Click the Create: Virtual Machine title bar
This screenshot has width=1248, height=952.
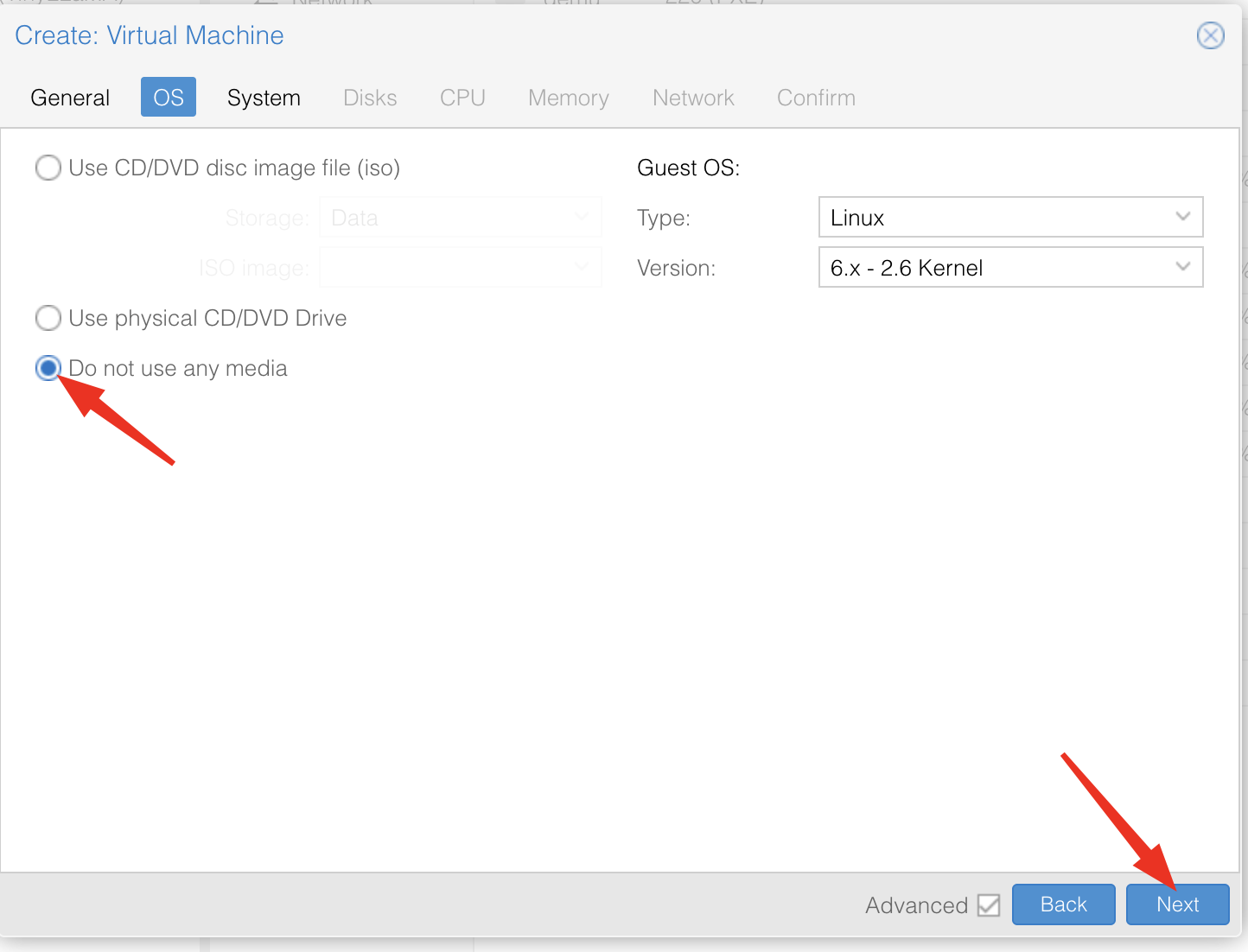(x=605, y=35)
